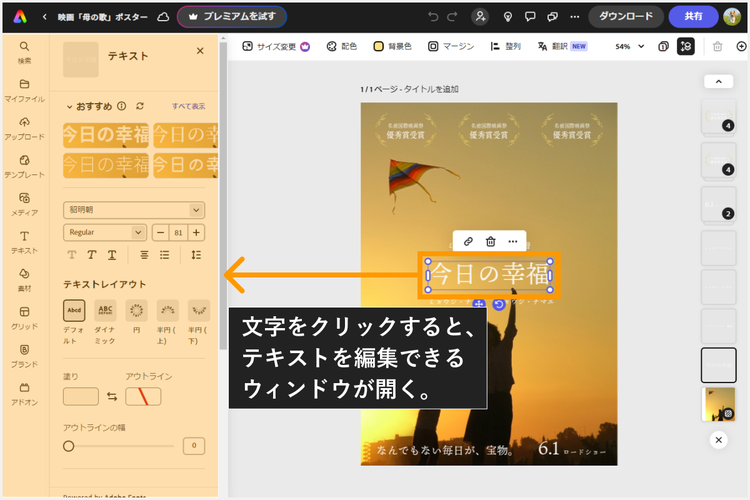The width and height of the screenshot is (750, 500).
Task: Swap fill and outline colors
Action: (x=112, y=396)
